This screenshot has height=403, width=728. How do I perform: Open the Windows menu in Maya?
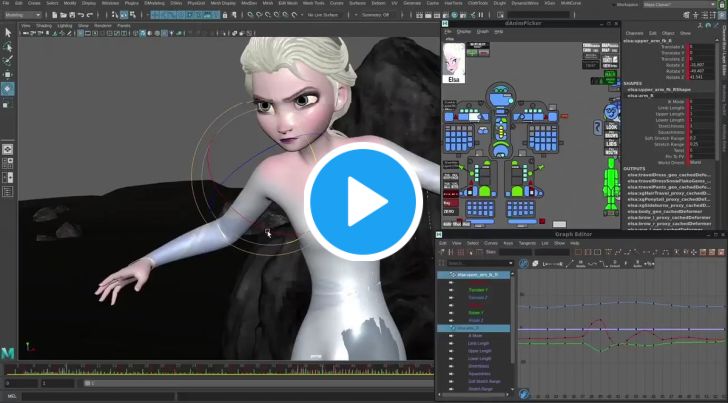(110, 3)
